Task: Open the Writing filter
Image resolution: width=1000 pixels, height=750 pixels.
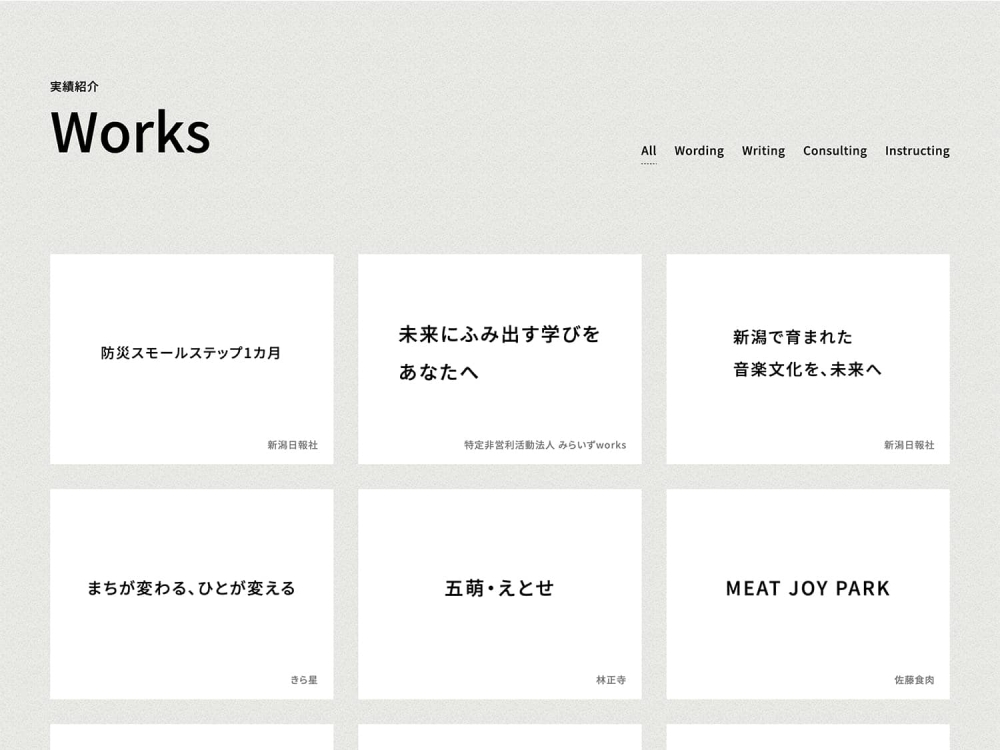Action: [x=763, y=150]
